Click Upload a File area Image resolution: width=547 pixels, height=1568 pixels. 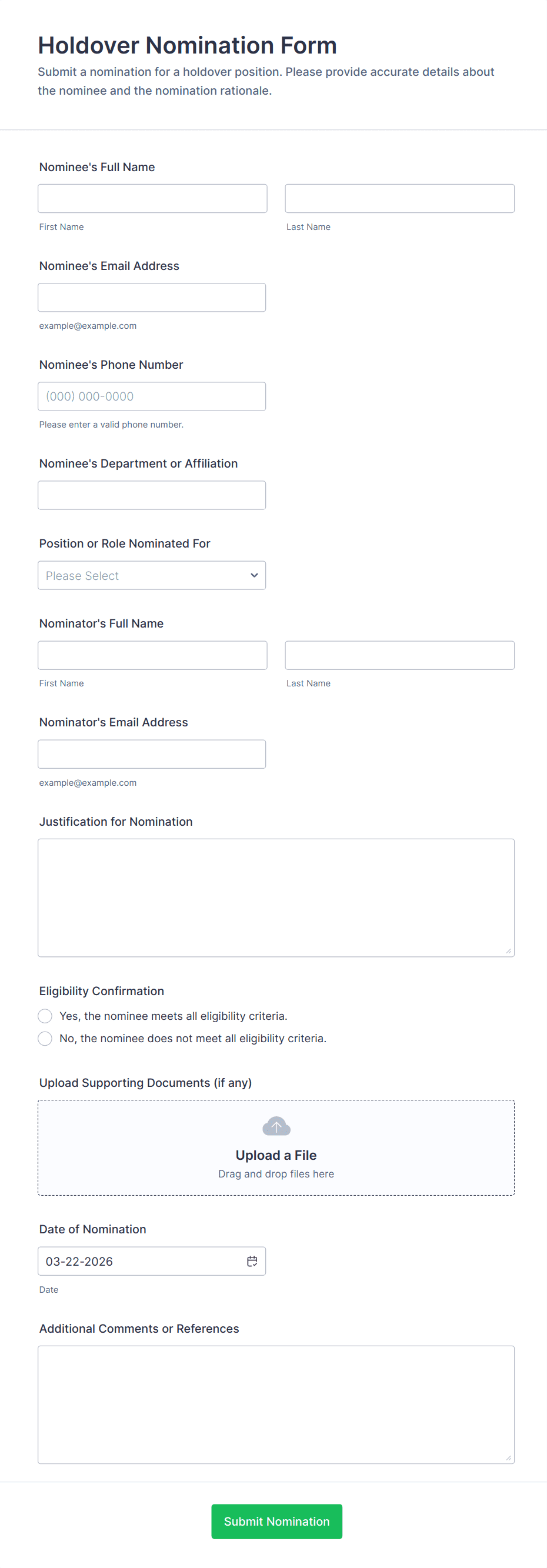276,1147
